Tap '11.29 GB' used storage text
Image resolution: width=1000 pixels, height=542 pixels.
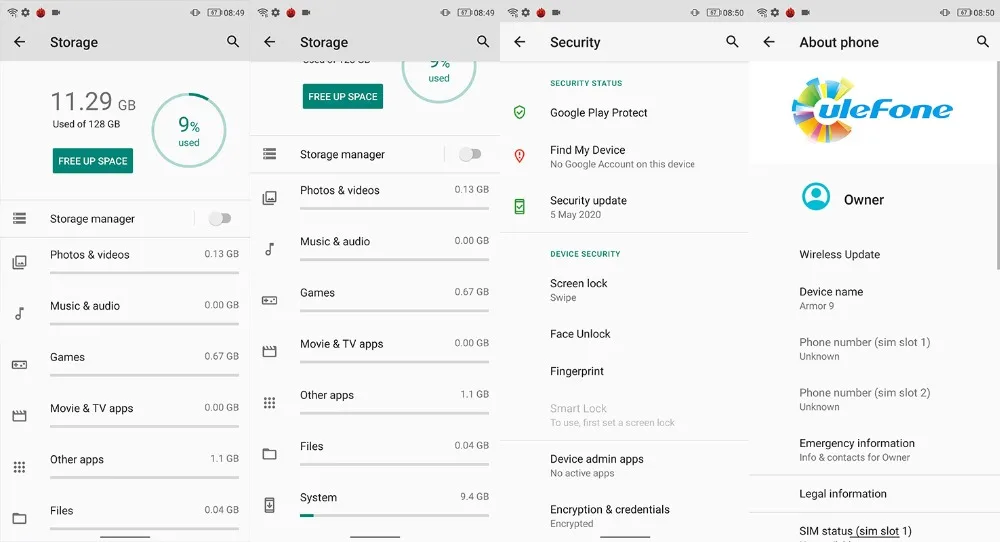(x=93, y=101)
